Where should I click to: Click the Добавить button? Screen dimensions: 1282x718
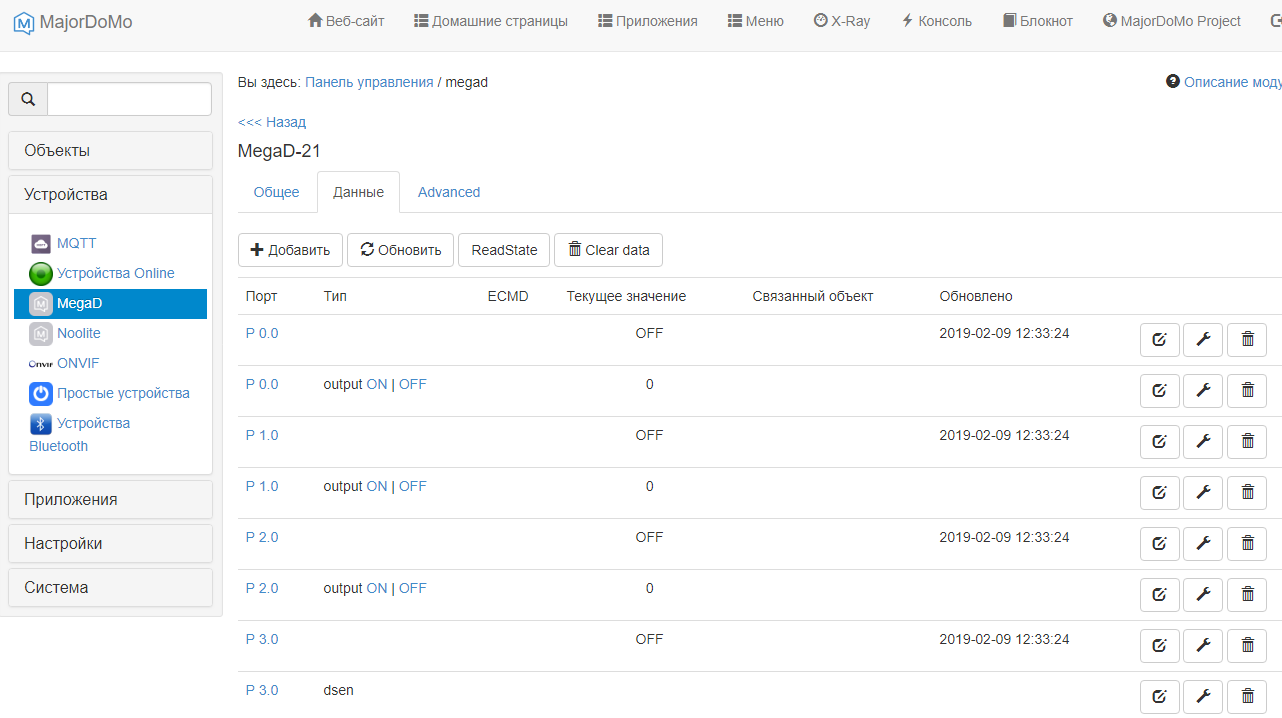click(290, 250)
